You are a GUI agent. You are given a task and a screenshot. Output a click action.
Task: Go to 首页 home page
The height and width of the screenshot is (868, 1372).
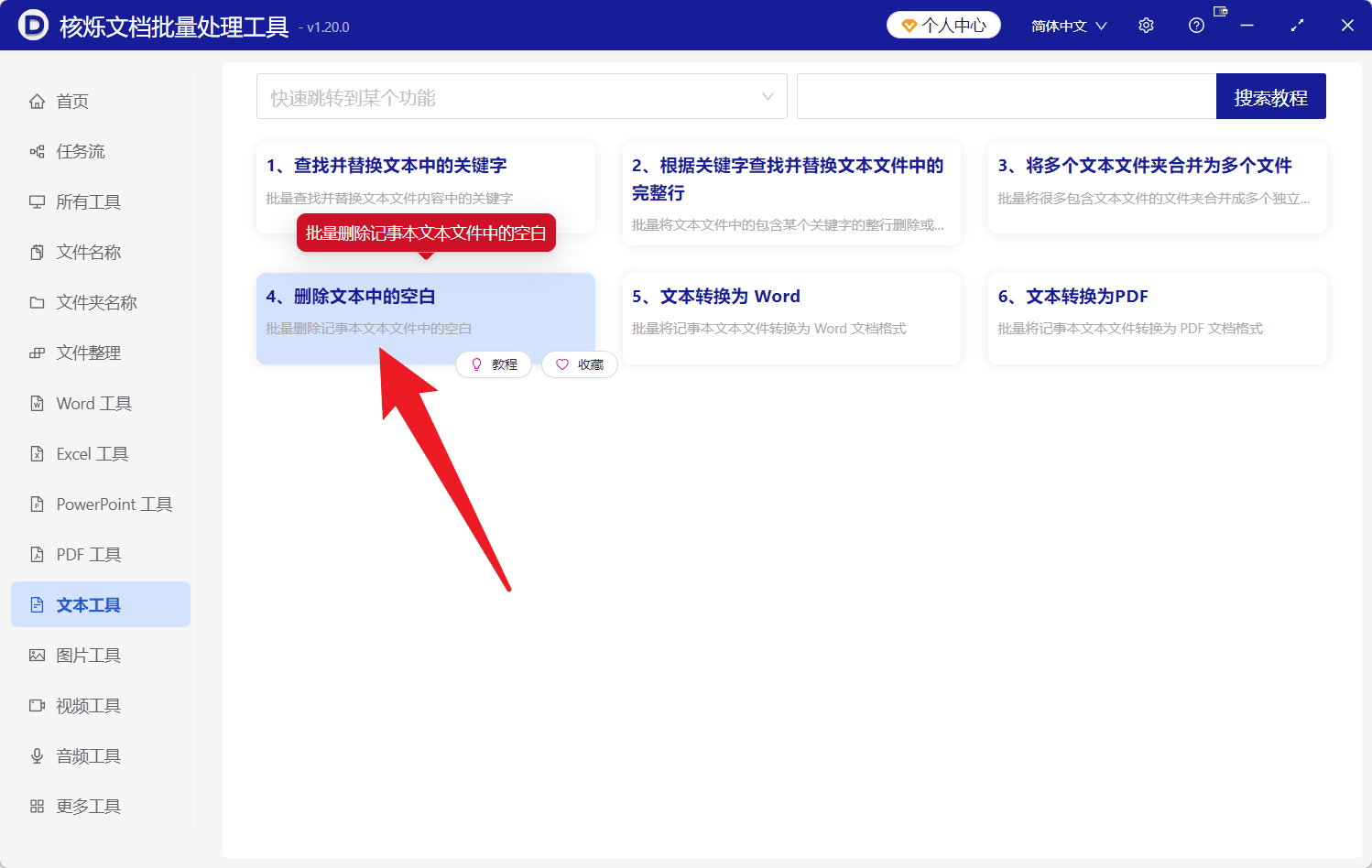[71, 101]
